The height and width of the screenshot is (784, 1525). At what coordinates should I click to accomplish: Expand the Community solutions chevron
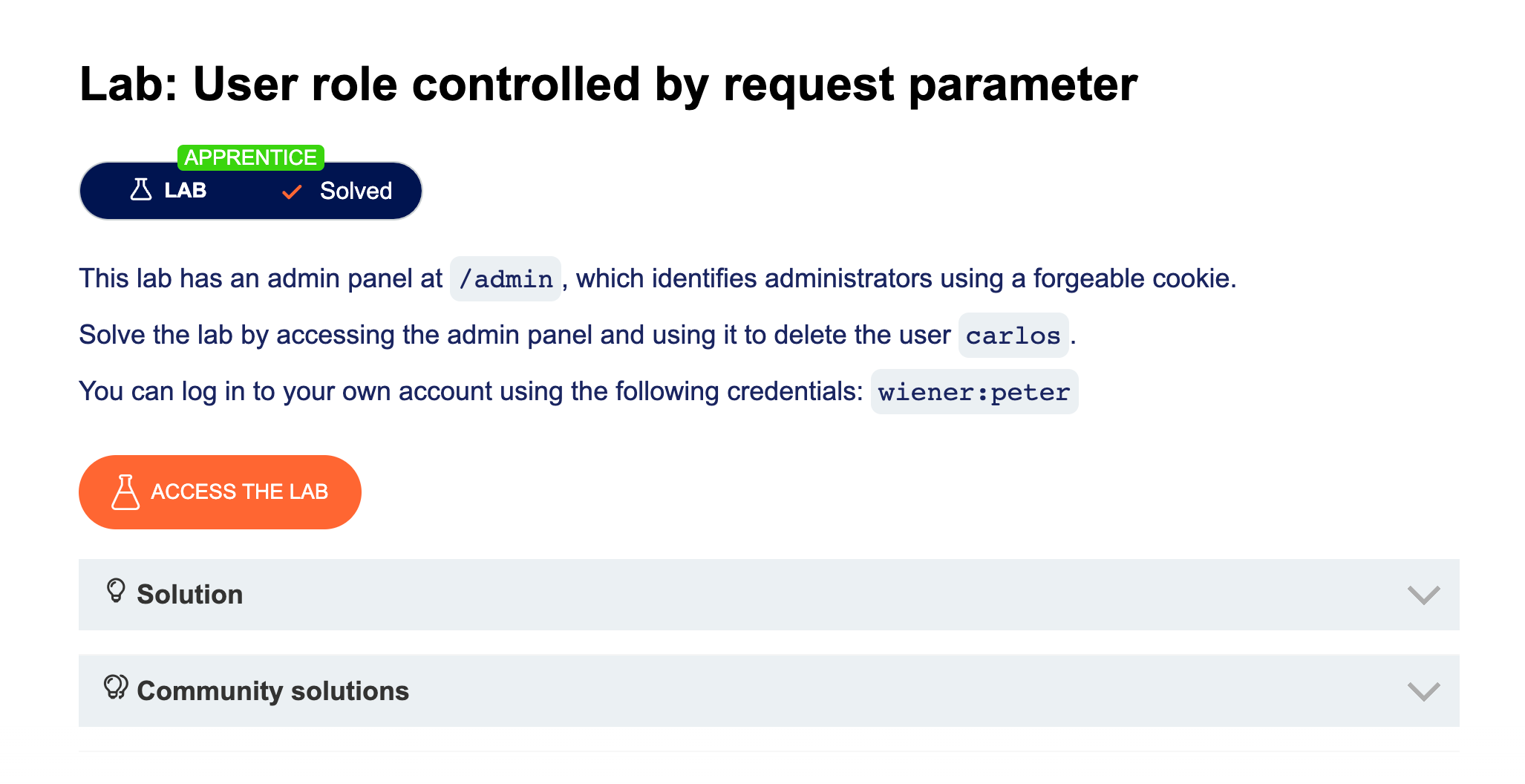tap(1423, 691)
